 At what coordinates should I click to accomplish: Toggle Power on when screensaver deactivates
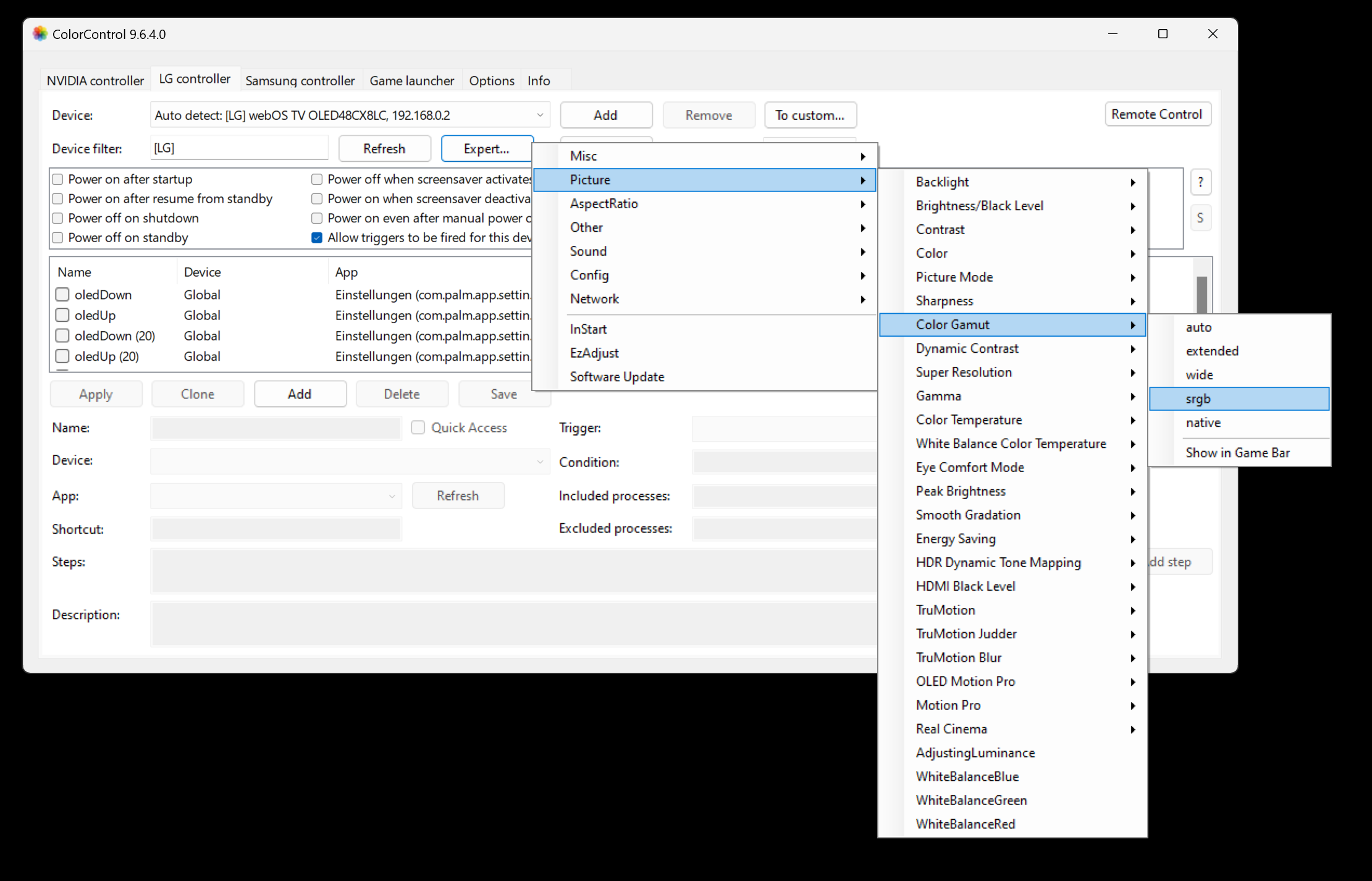tap(317, 199)
